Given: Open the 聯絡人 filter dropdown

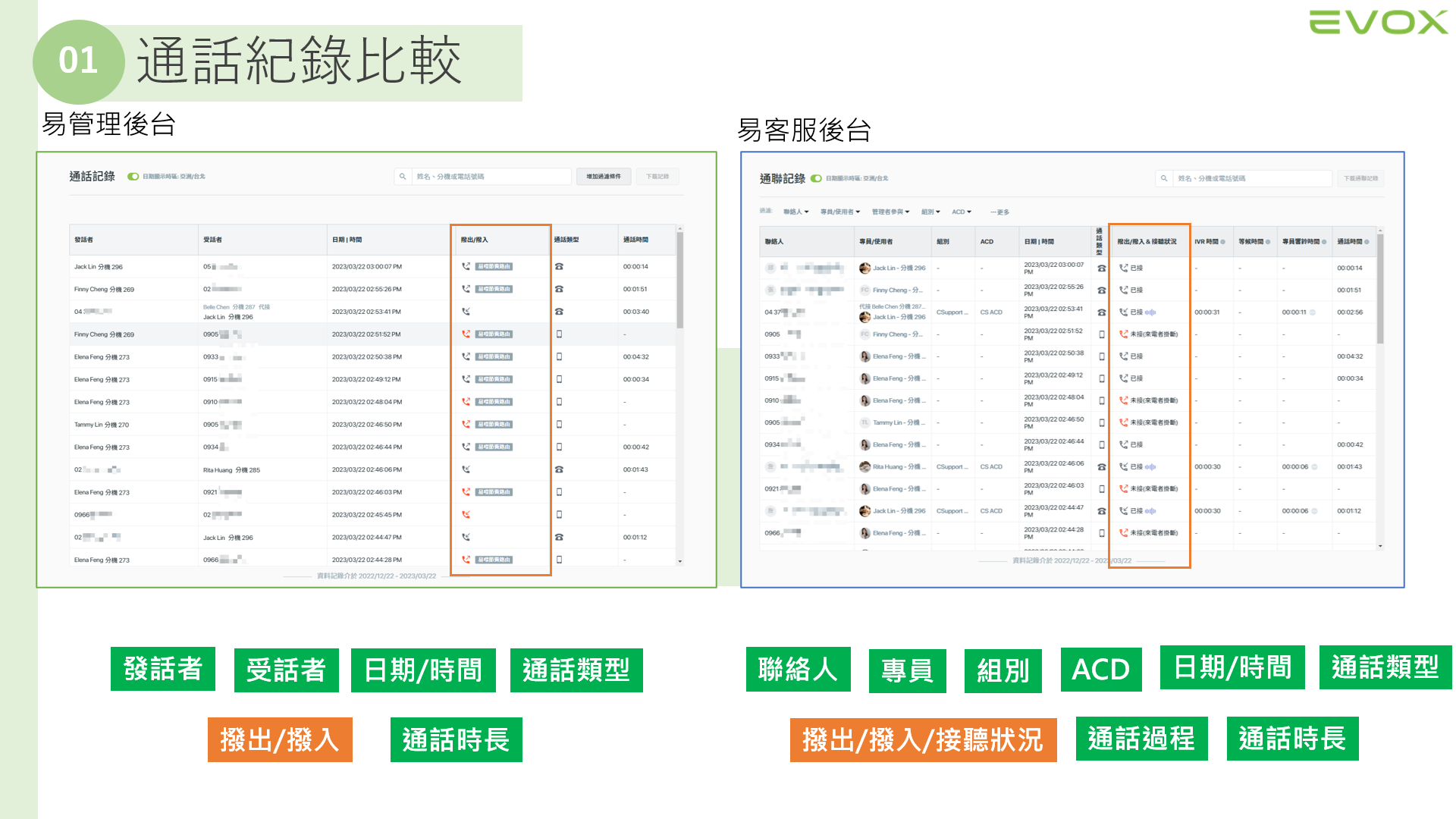Looking at the screenshot, I should click(x=796, y=212).
